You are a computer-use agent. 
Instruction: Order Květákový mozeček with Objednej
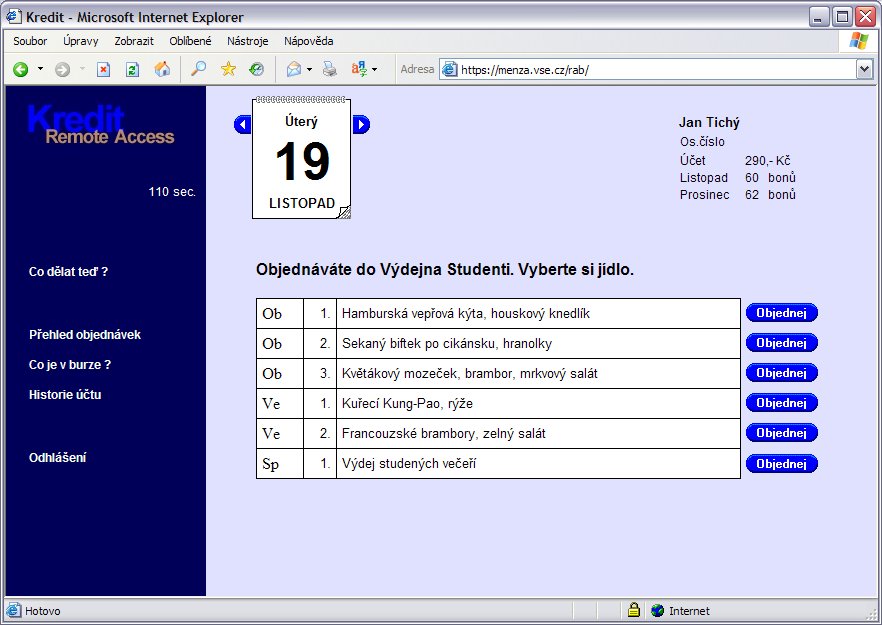pyautogui.click(x=781, y=373)
